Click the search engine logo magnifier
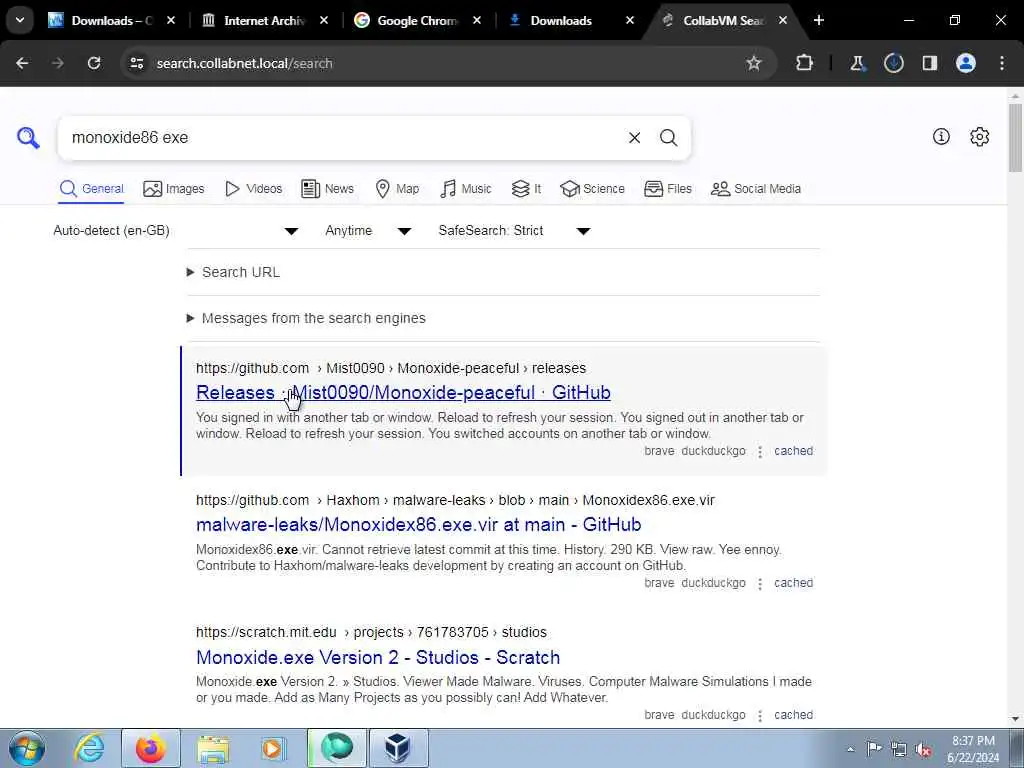 28,138
